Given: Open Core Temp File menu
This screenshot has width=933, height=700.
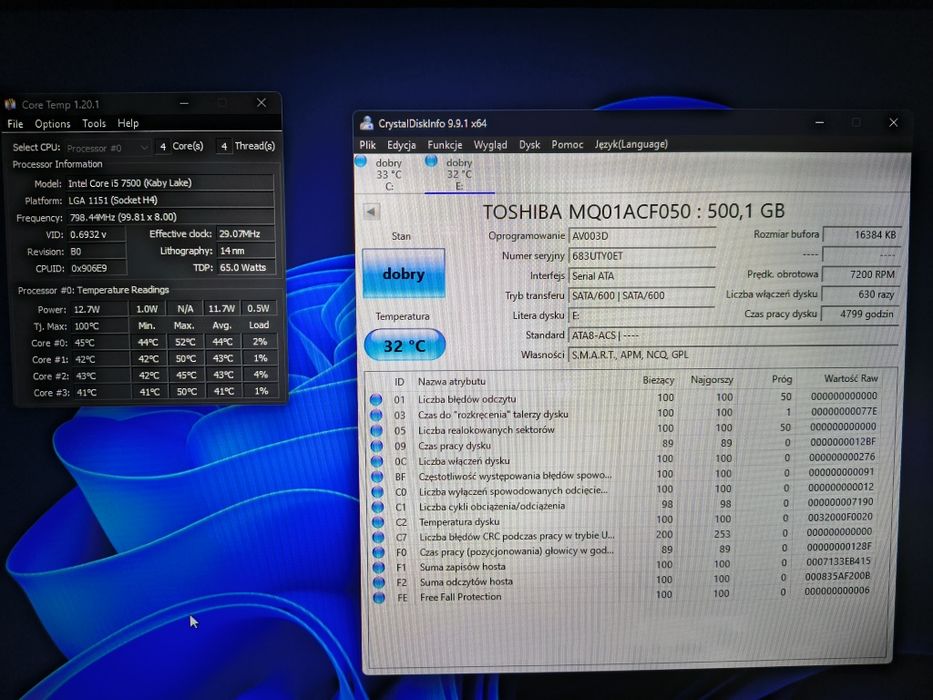Looking at the screenshot, I should [x=15, y=124].
